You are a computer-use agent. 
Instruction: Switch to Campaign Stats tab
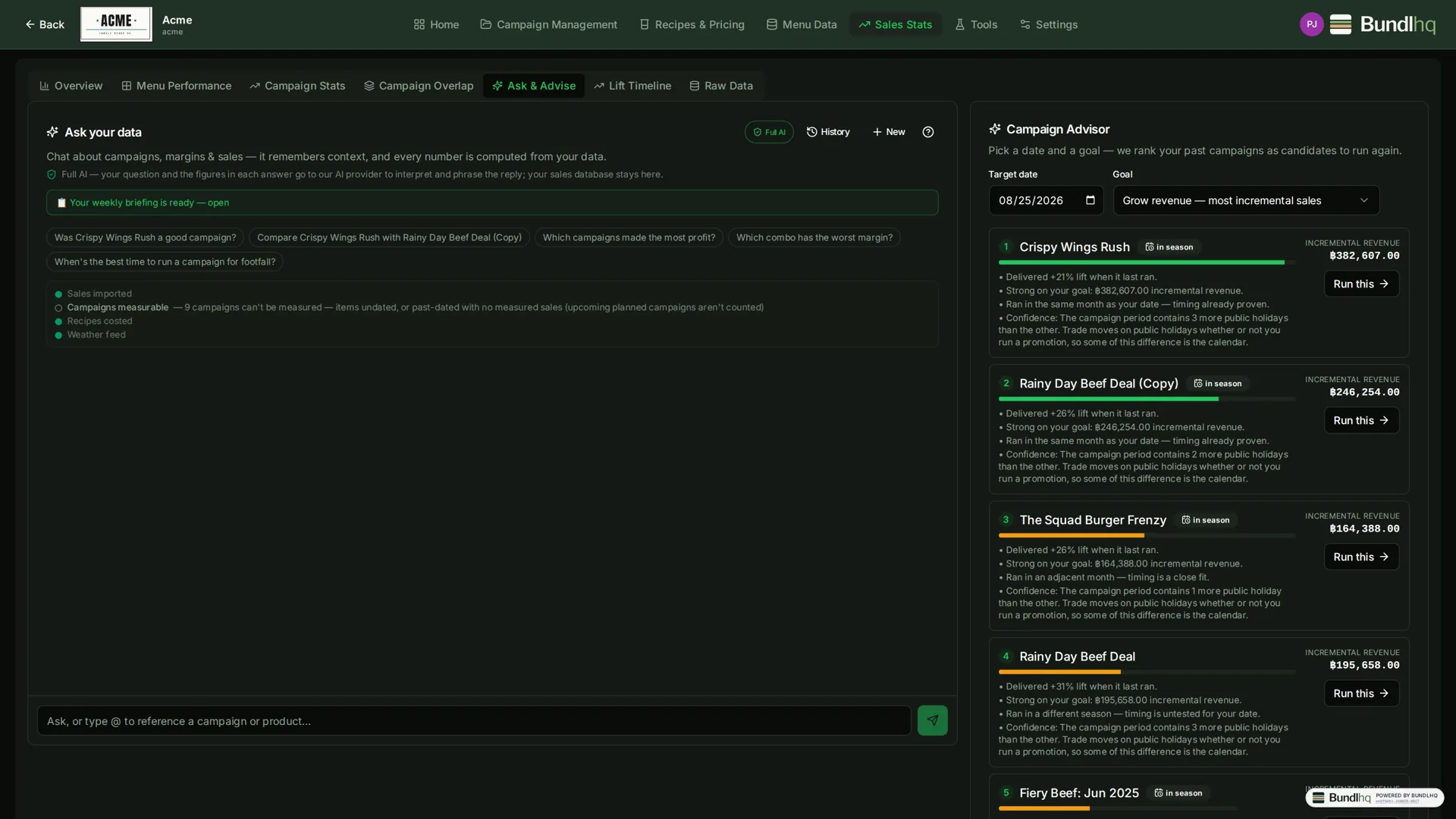pyautogui.click(x=297, y=86)
